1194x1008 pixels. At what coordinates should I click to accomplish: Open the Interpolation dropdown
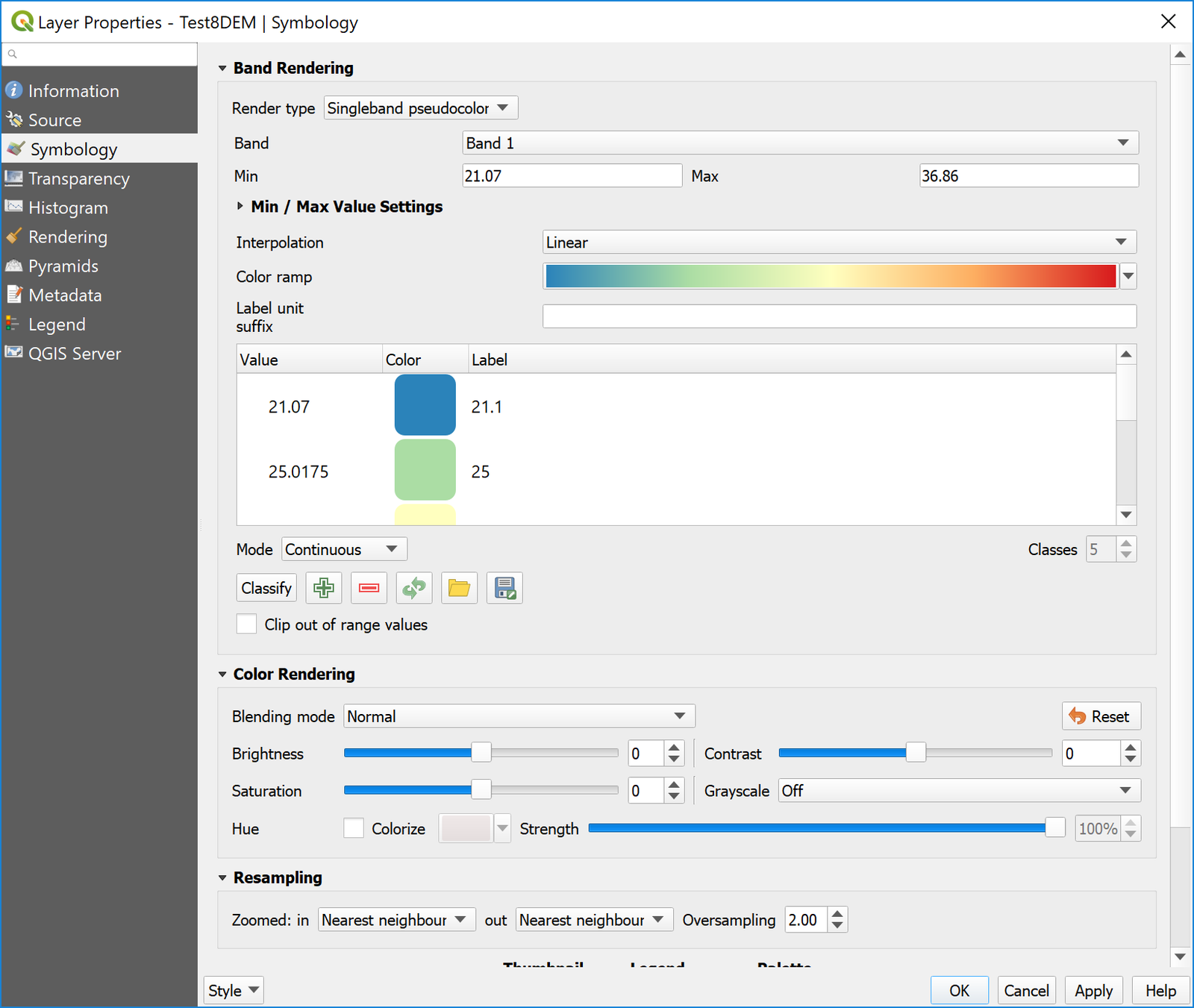(x=839, y=242)
